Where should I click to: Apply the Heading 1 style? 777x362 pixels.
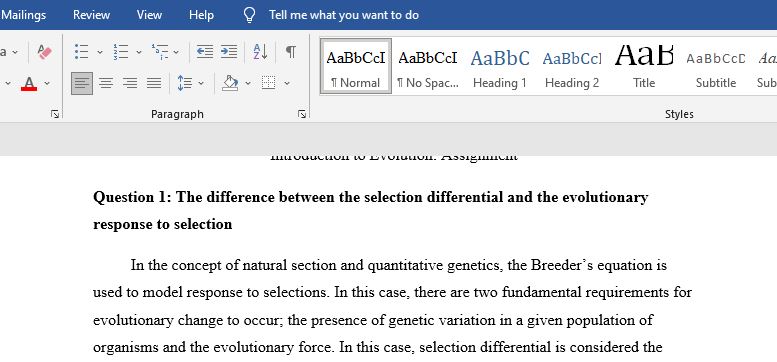coord(500,66)
